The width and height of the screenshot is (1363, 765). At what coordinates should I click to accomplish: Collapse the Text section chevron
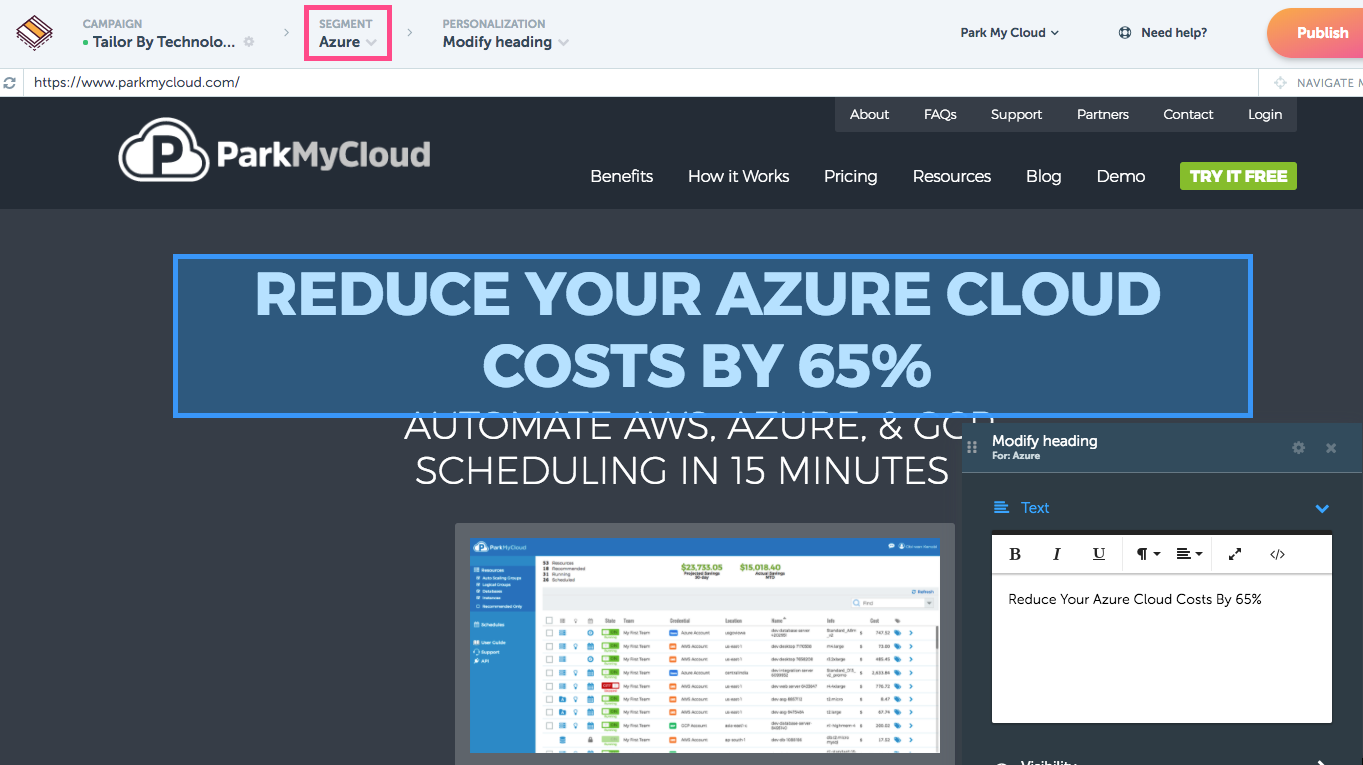pos(1322,508)
